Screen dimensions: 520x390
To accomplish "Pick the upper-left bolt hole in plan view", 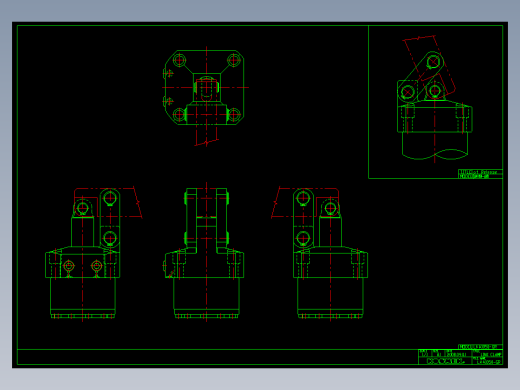I will [x=179, y=61].
